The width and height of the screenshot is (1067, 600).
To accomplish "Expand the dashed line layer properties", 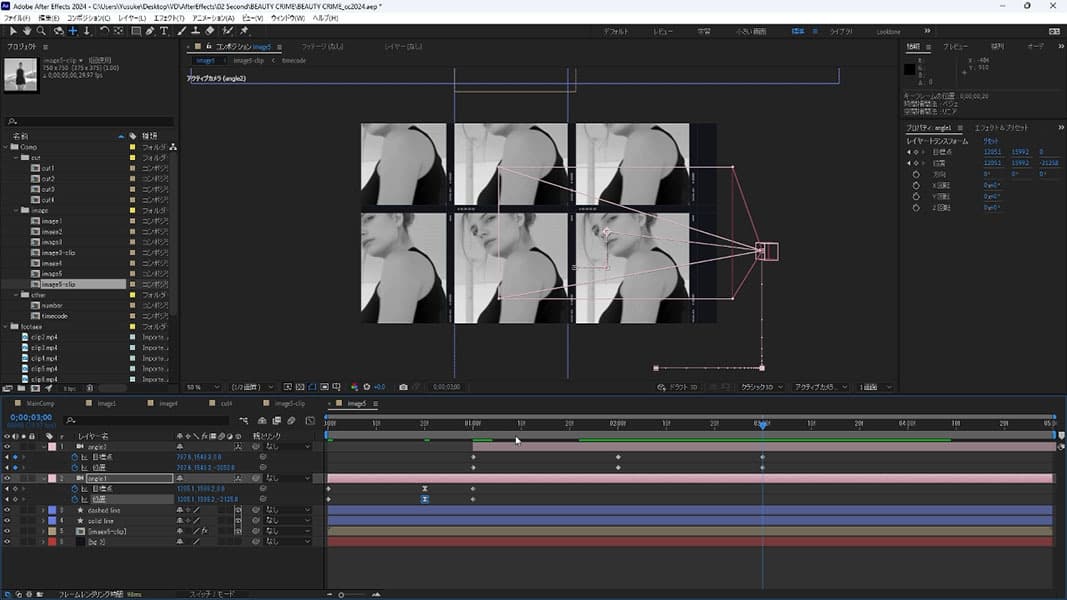I will pyautogui.click(x=43, y=510).
